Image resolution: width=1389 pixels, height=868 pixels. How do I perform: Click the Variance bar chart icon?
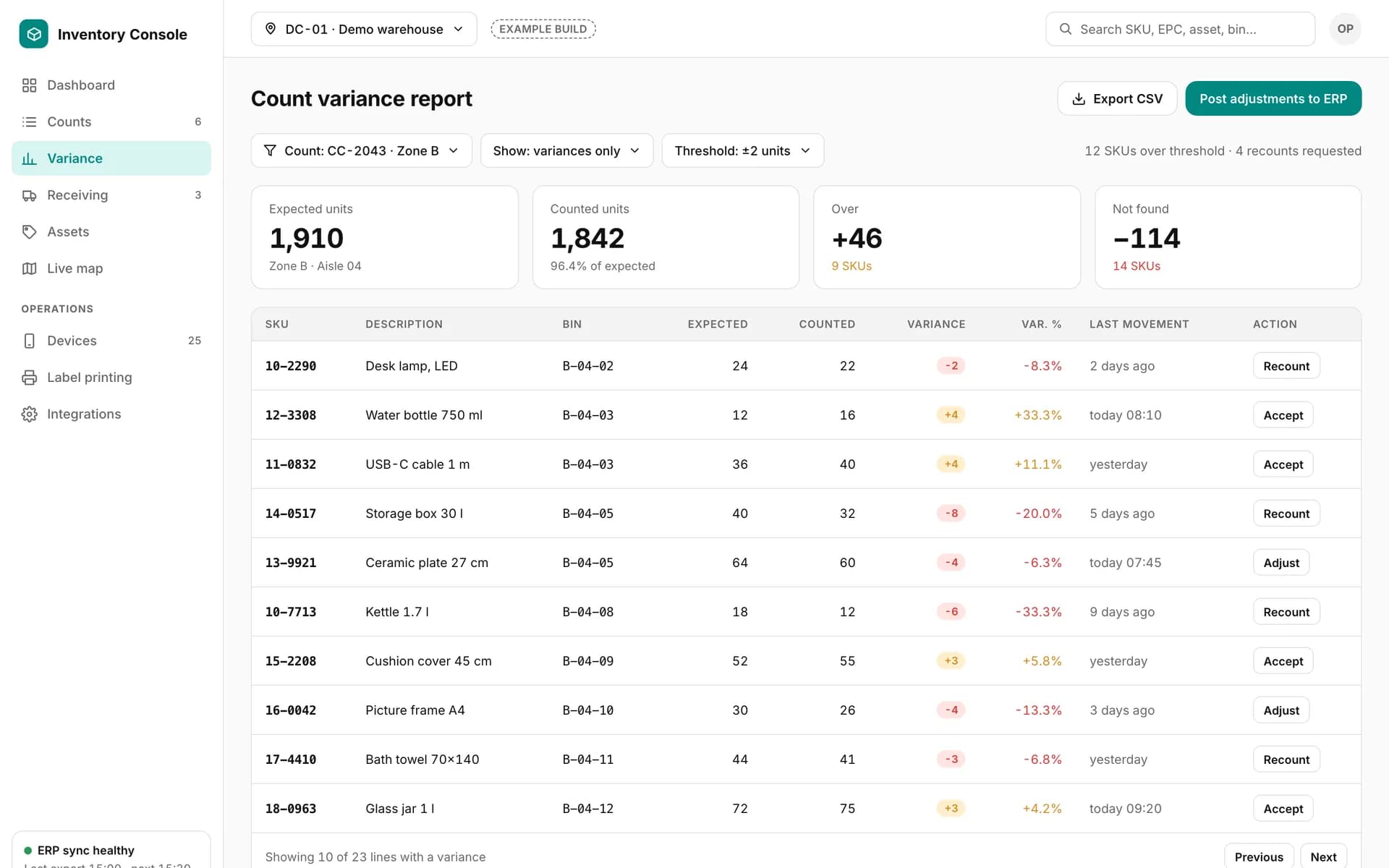pyautogui.click(x=29, y=158)
